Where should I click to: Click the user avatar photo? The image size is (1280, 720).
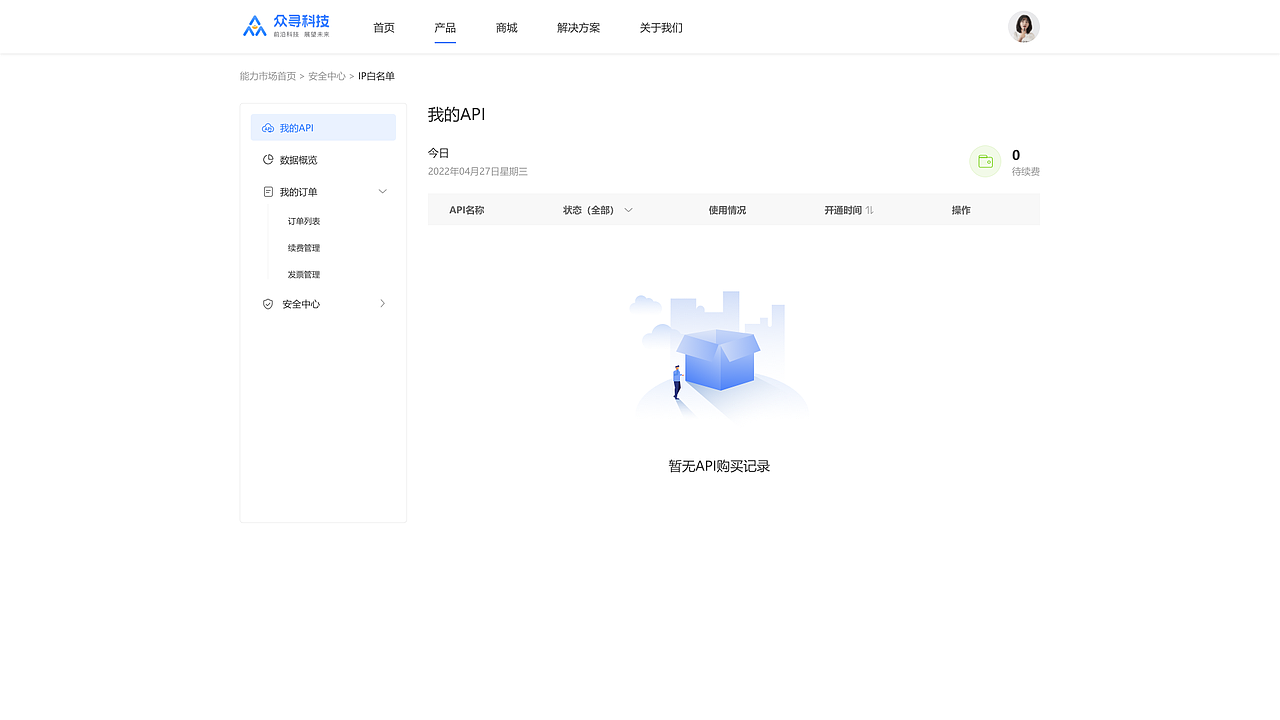point(1023,26)
